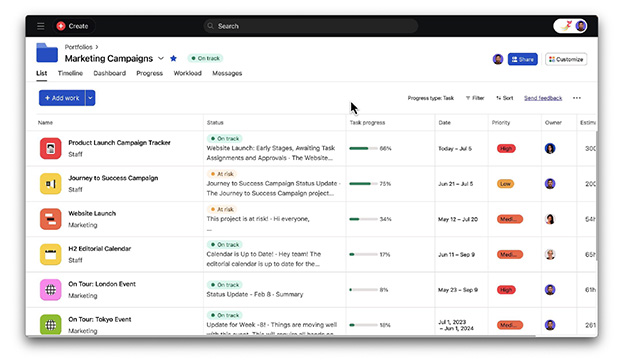Toggle the favorite star for Marketing Campaigns

pos(173,58)
